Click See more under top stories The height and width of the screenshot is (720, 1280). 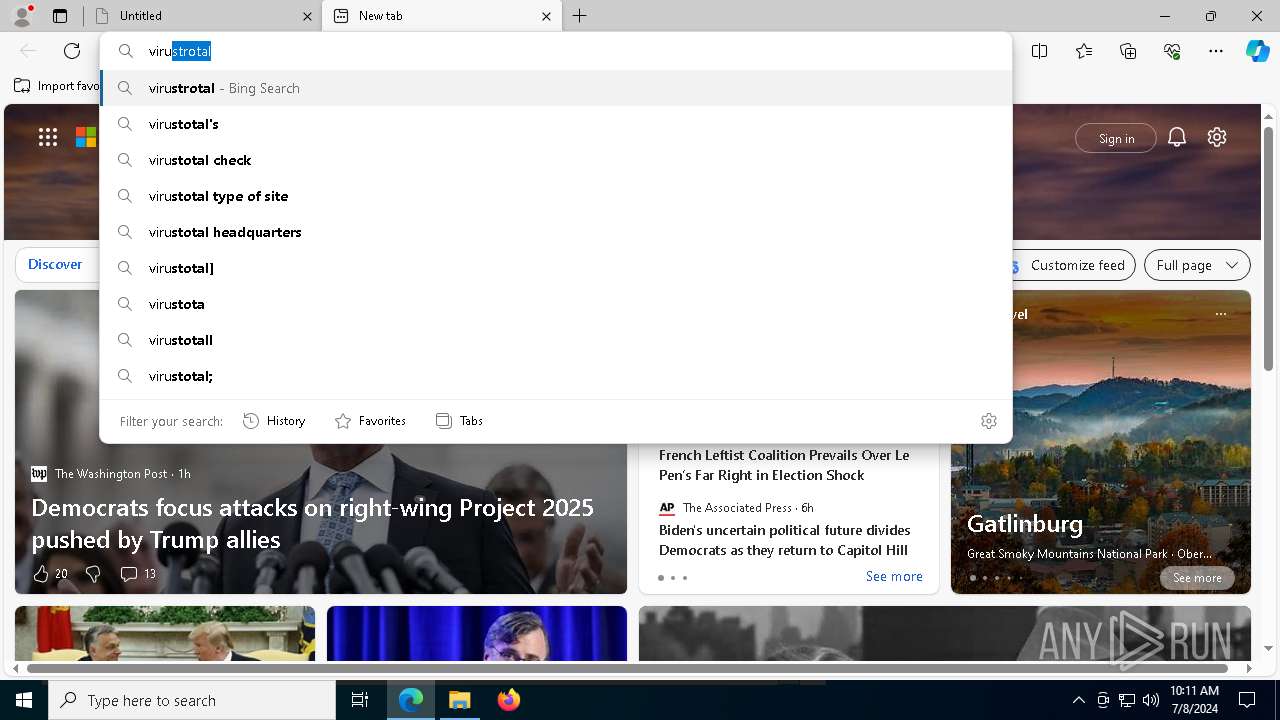[x=894, y=576]
